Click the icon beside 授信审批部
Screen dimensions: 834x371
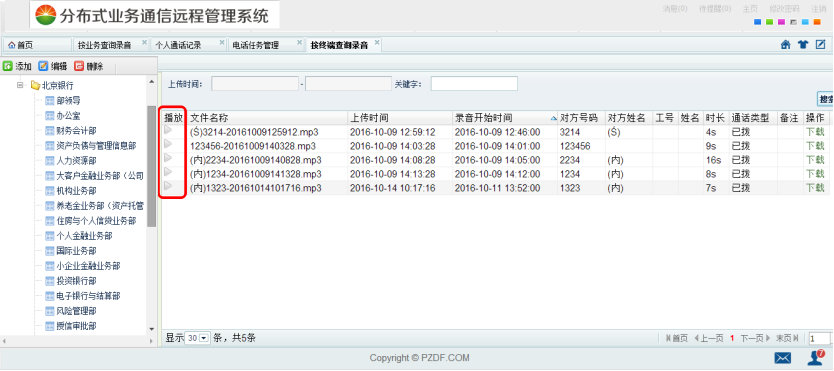point(50,326)
